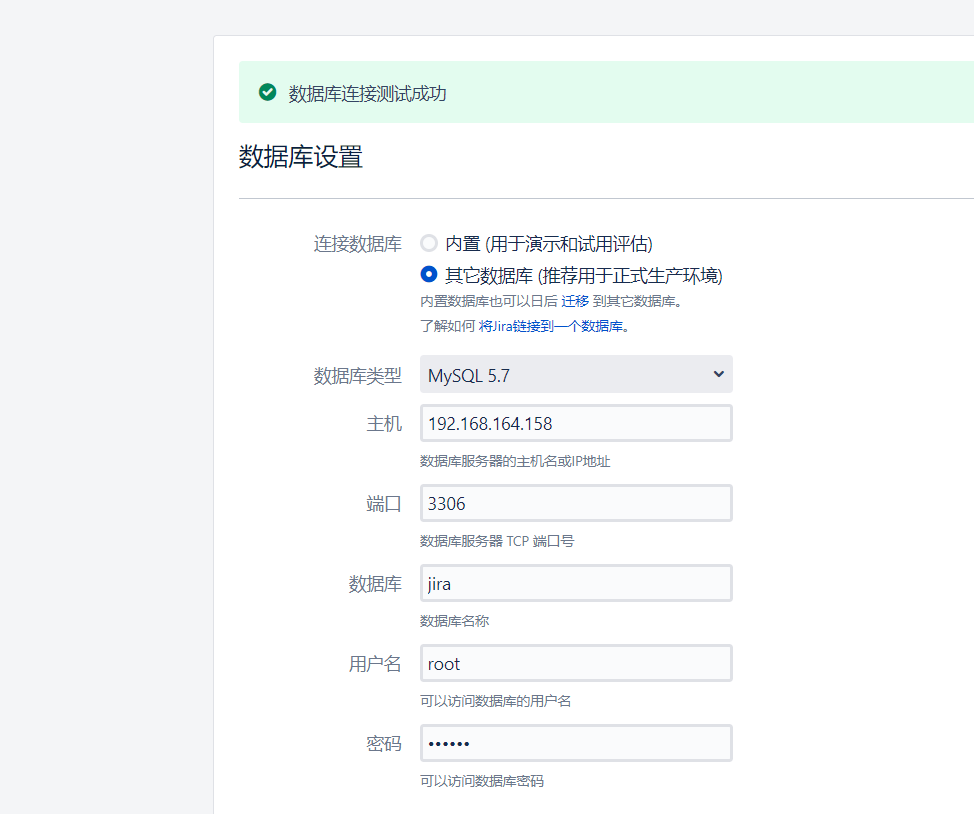
Task: Focus the 数据库 name field with jira
Action: coord(575,583)
